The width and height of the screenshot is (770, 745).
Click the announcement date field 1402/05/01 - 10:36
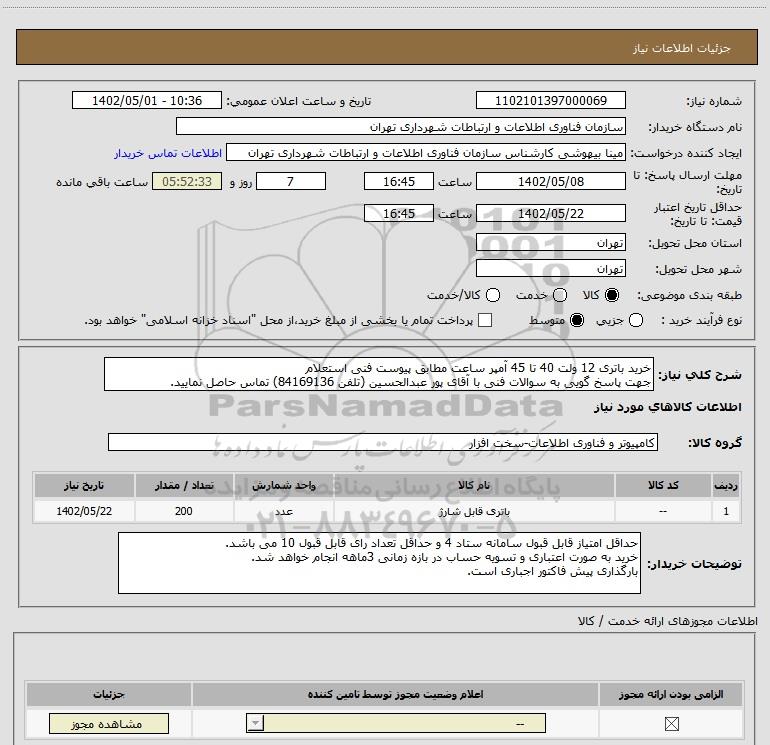click(x=147, y=100)
